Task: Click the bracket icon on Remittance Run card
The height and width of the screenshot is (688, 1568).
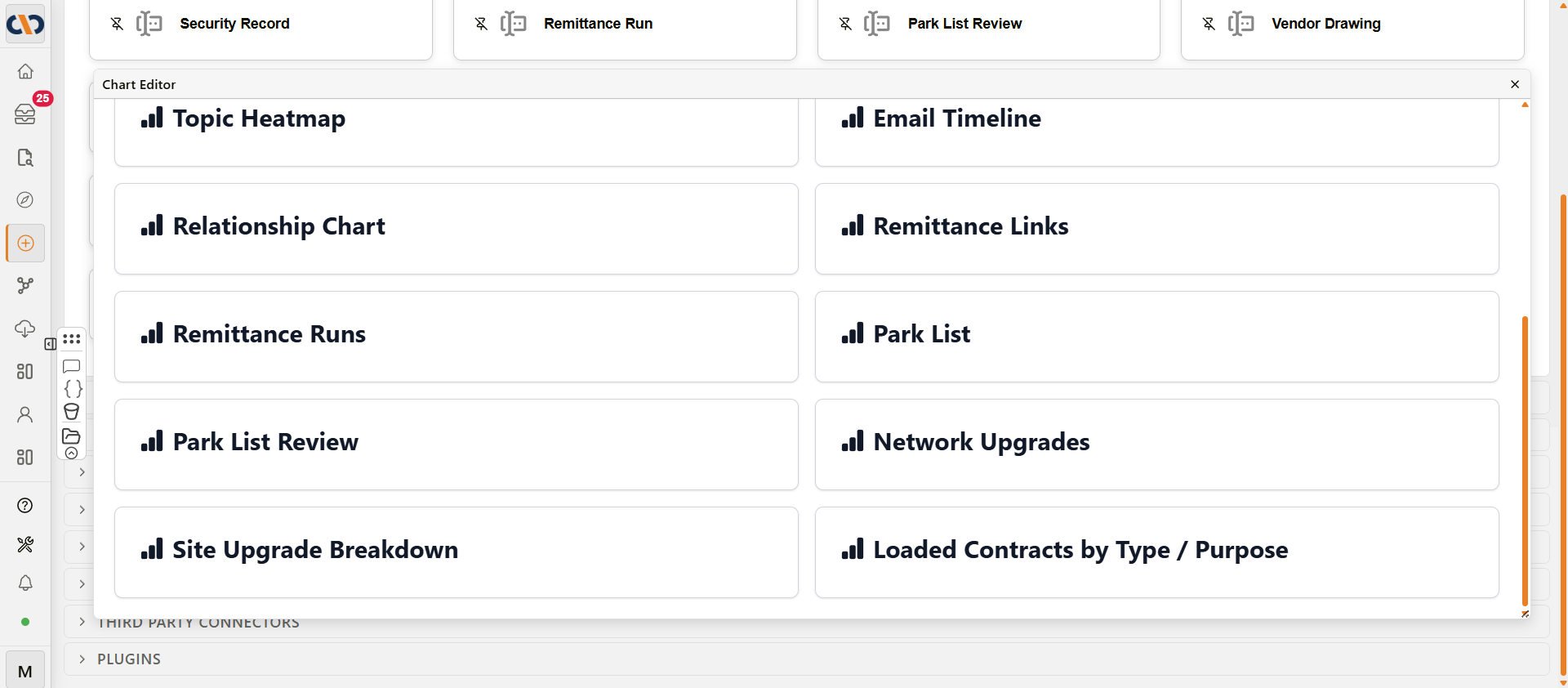Action: pos(514,24)
